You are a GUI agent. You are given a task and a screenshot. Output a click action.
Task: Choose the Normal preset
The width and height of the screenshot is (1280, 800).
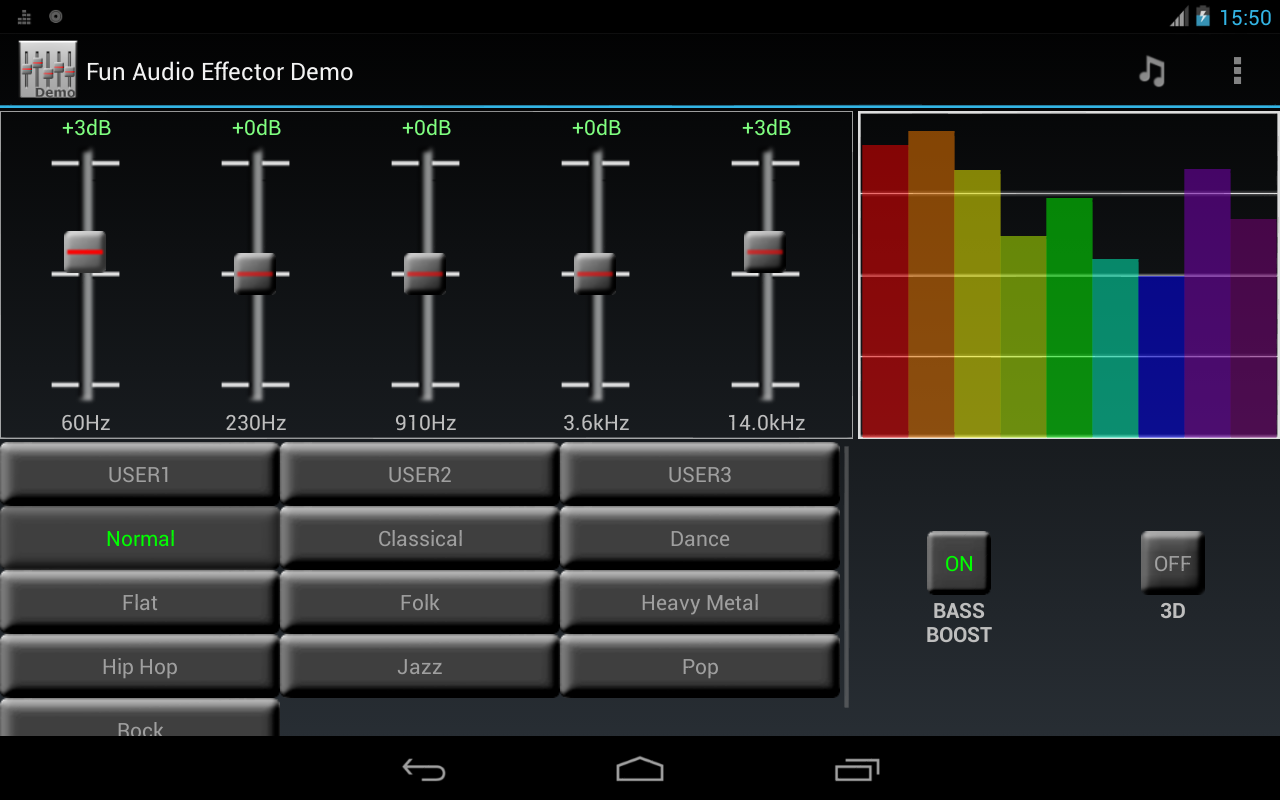tap(139, 538)
